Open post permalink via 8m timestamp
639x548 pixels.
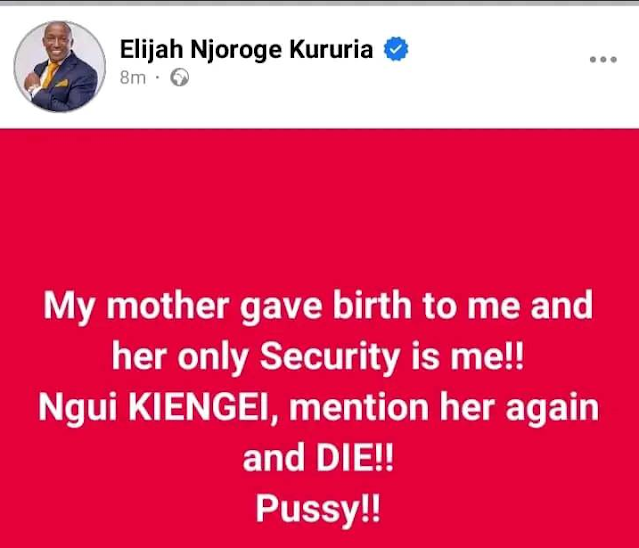133,77
